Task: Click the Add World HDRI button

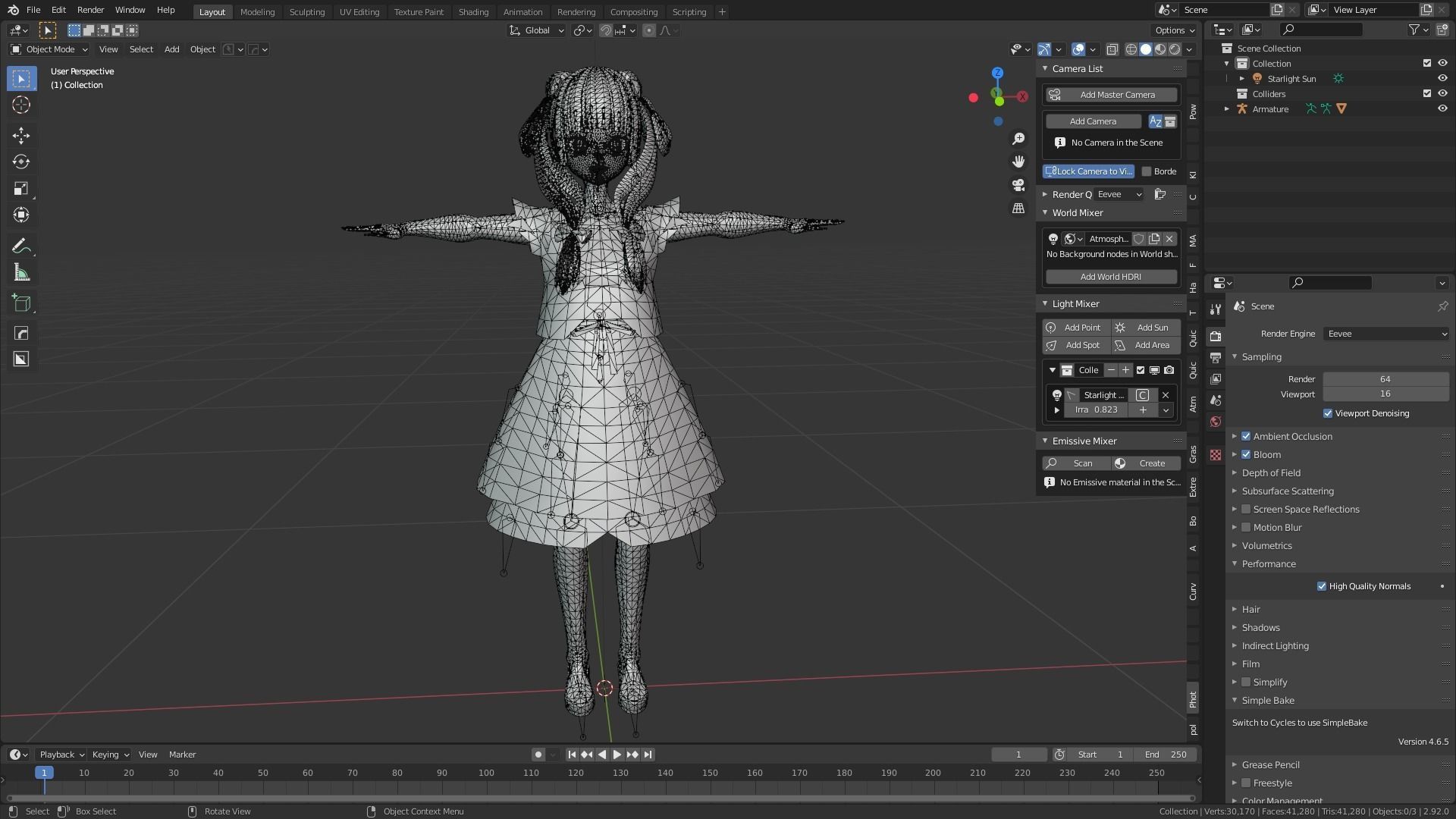Action: pyautogui.click(x=1112, y=277)
